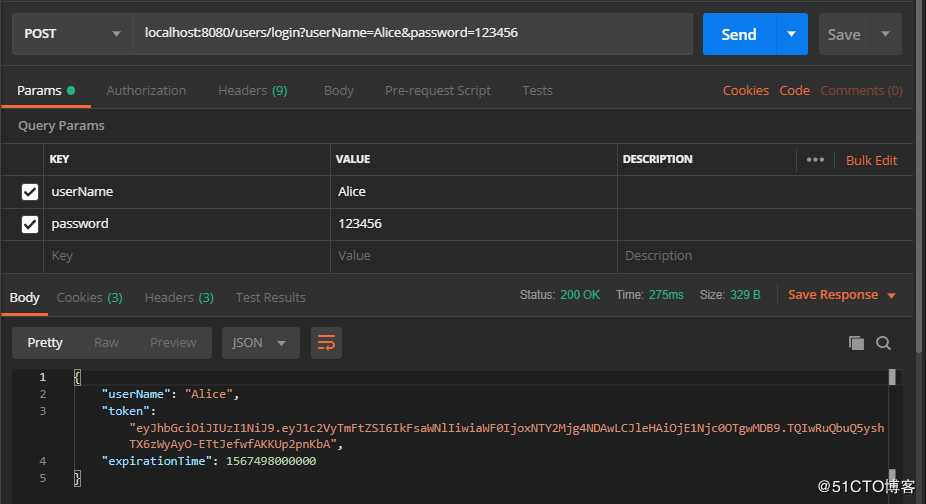Switch to Params request tab
This screenshot has height=504, width=926.
45,90
